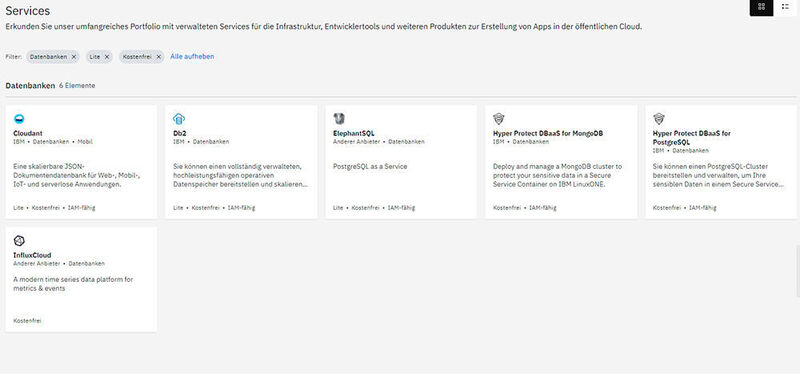
Task: Click the Datenbanken section heading
Action: (30, 86)
